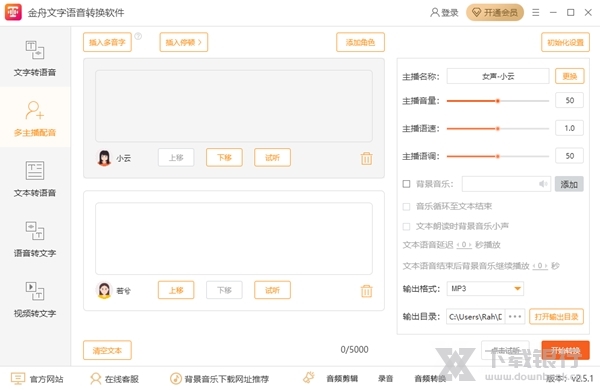Click 试听 for the second role

(x=272, y=290)
